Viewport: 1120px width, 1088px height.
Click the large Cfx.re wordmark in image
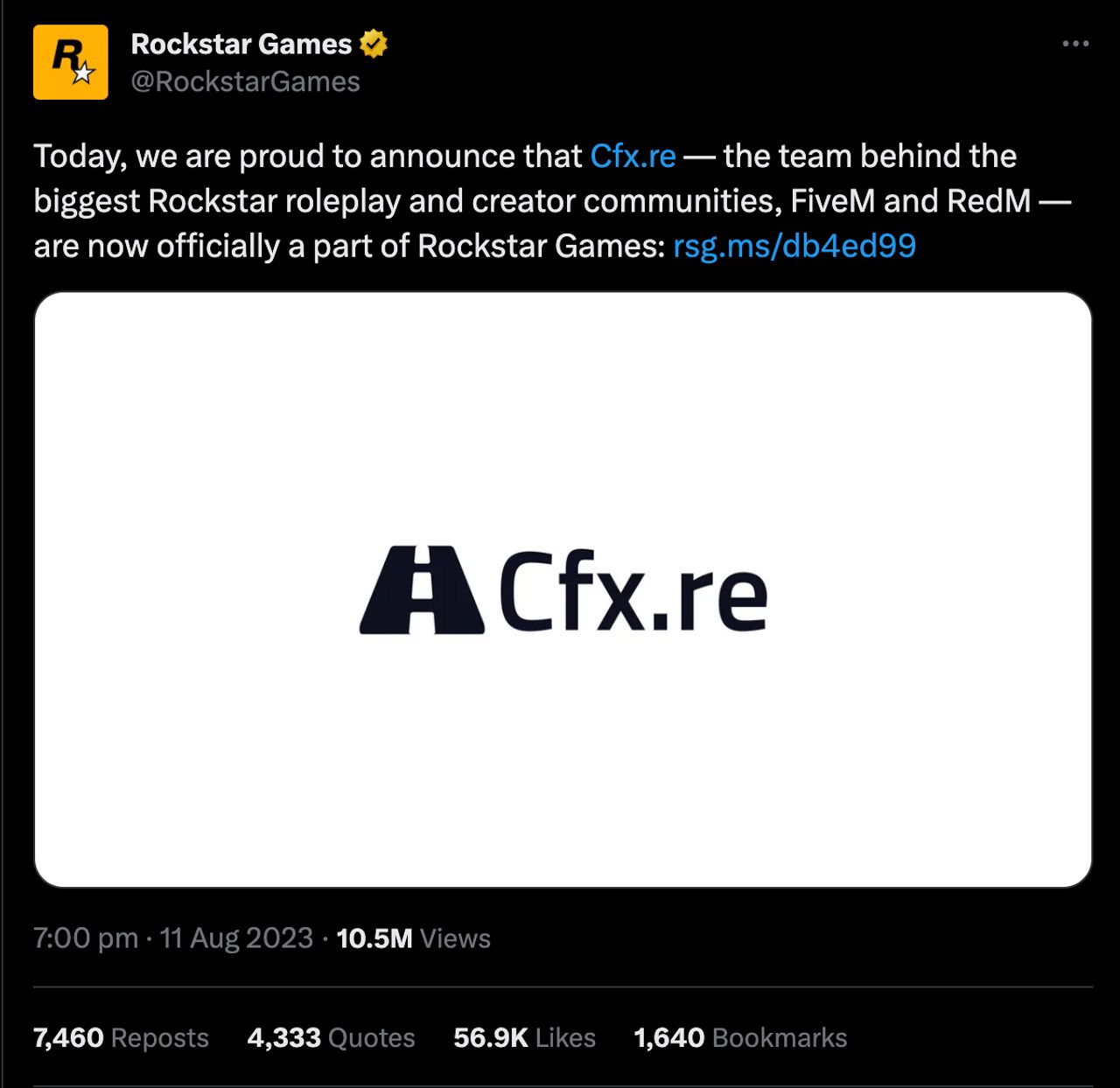coord(633,592)
